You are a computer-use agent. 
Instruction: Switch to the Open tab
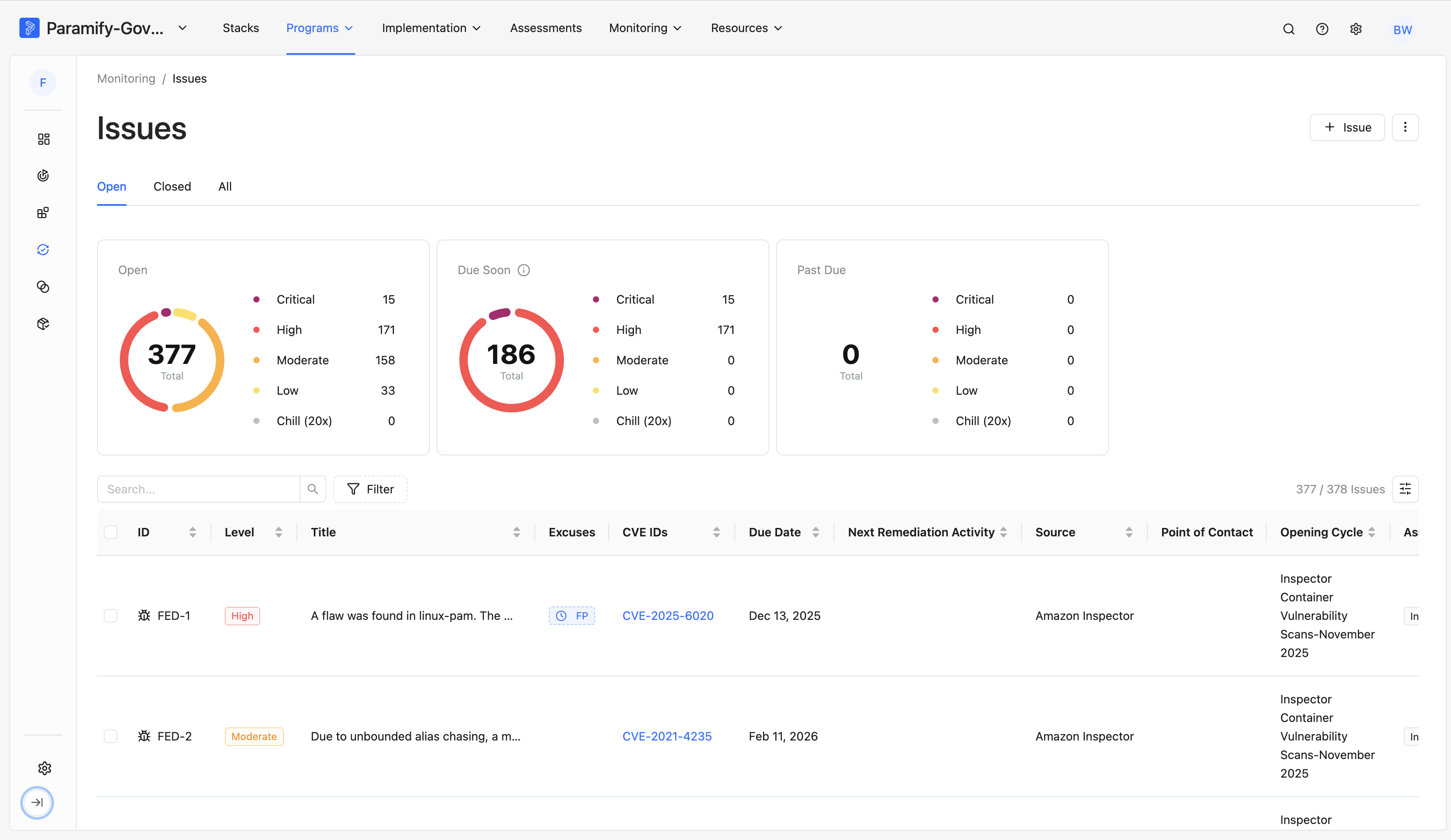[112, 186]
